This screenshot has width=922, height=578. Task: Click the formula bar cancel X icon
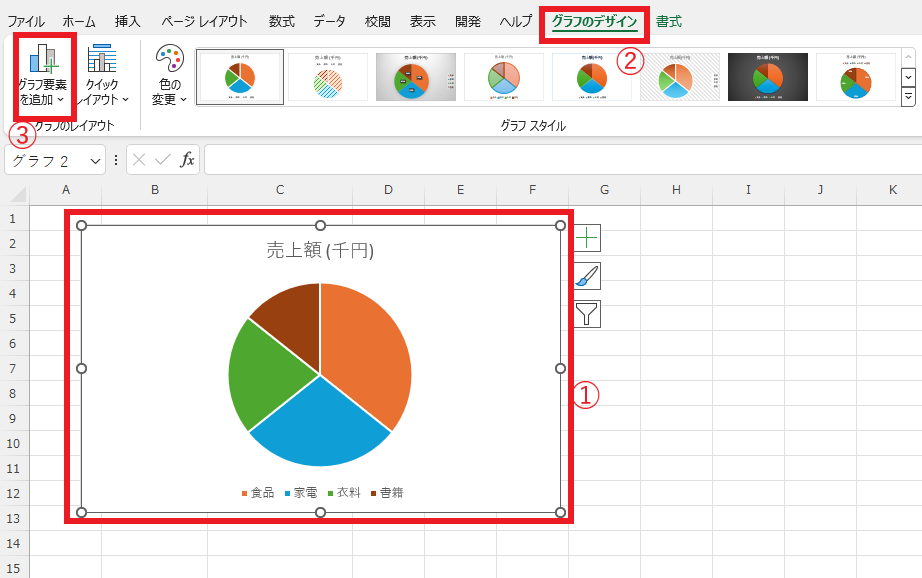click(x=139, y=159)
